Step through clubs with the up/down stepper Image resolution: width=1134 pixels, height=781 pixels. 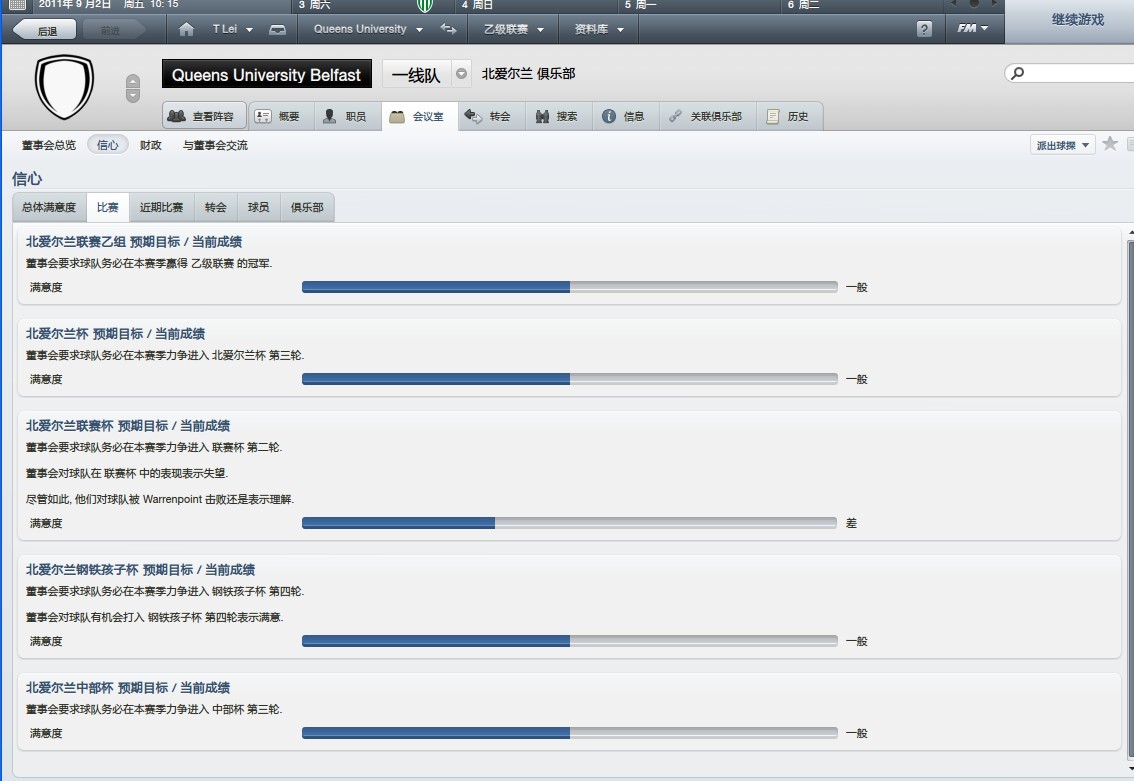click(x=132, y=88)
